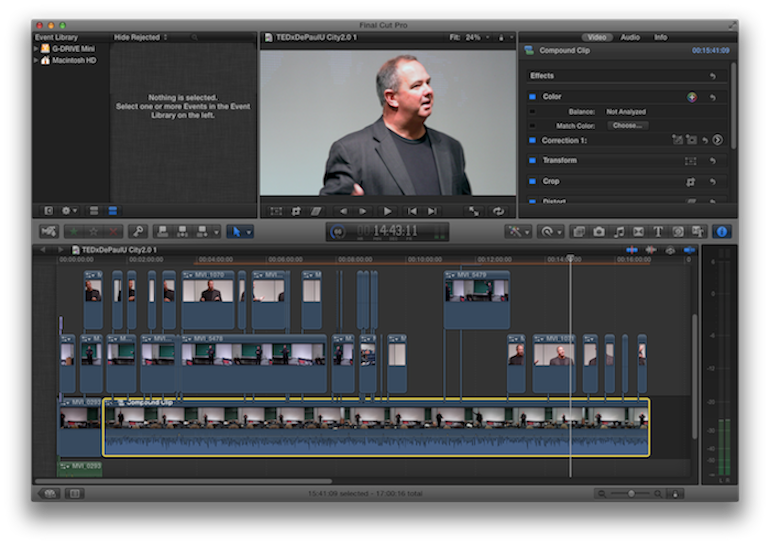Screen dimensions: 770x545
Task: Open the Color Board arrow for Correction 1
Action: [717, 140]
